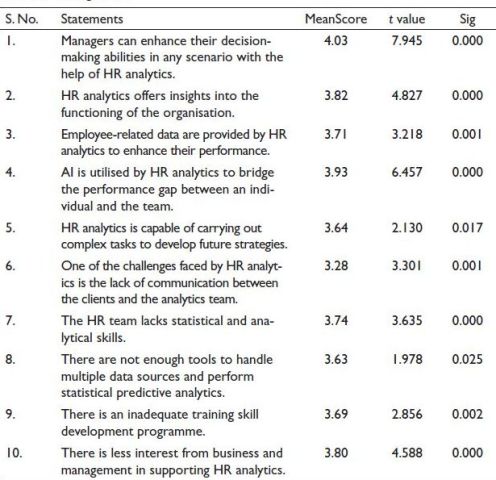Select t value 7.945
Viewport: 496px width, 480px height.
tap(407, 40)
